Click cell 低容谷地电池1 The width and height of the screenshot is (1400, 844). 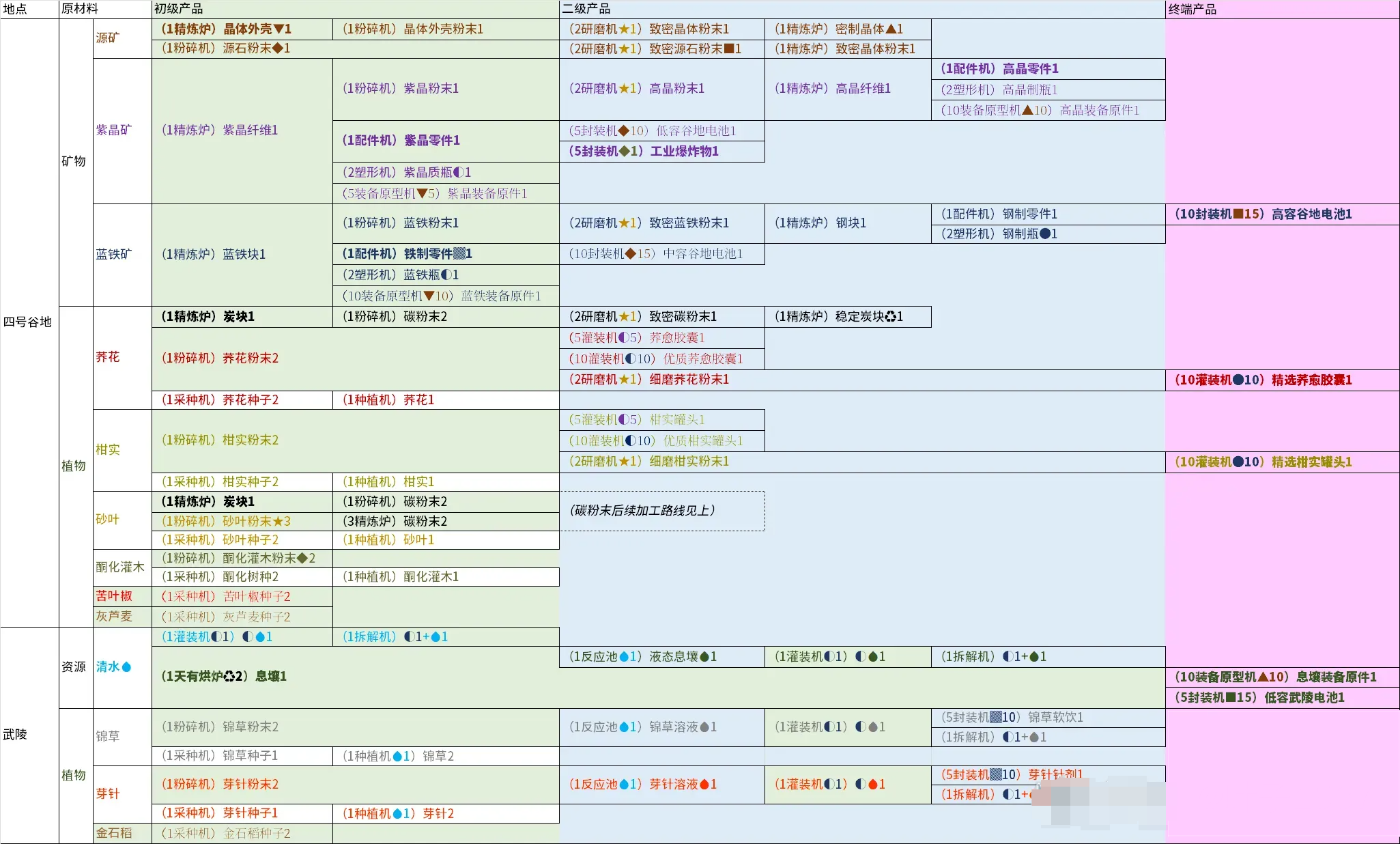(662, 131)
